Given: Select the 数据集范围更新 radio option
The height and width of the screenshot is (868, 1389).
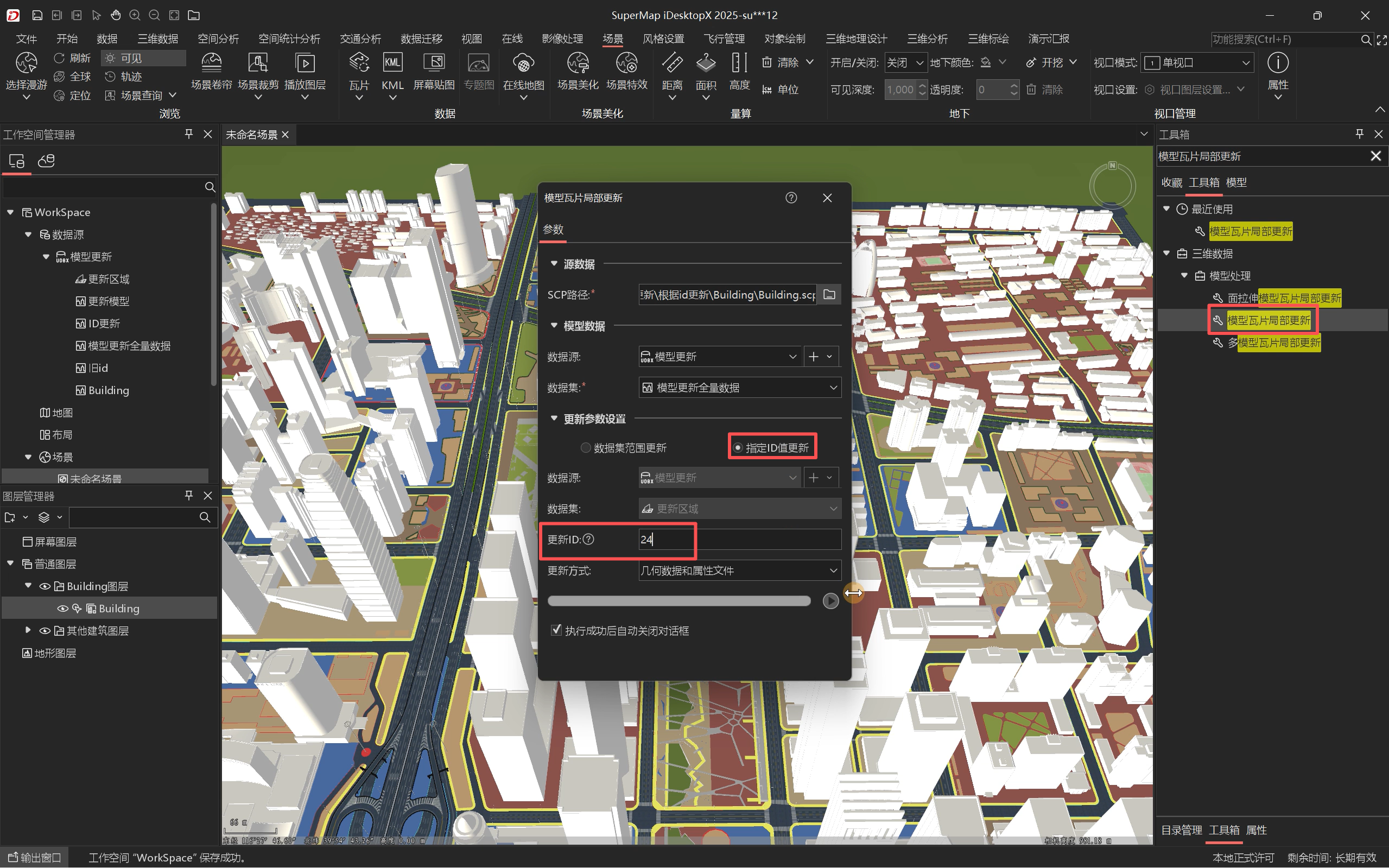Looking at the screenshot, I should 586,447.
